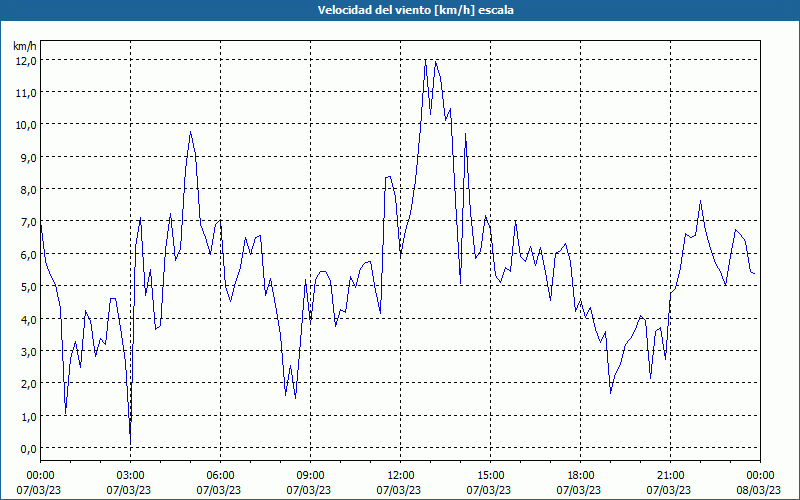Screen dimensions: 800x500
Task: Click the 18:00 time axis label
Action: pyautogui.click(x=581, y=476)
